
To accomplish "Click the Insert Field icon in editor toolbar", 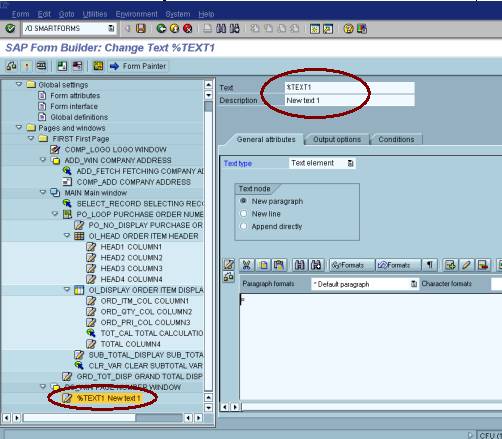I will click(450, 265).
